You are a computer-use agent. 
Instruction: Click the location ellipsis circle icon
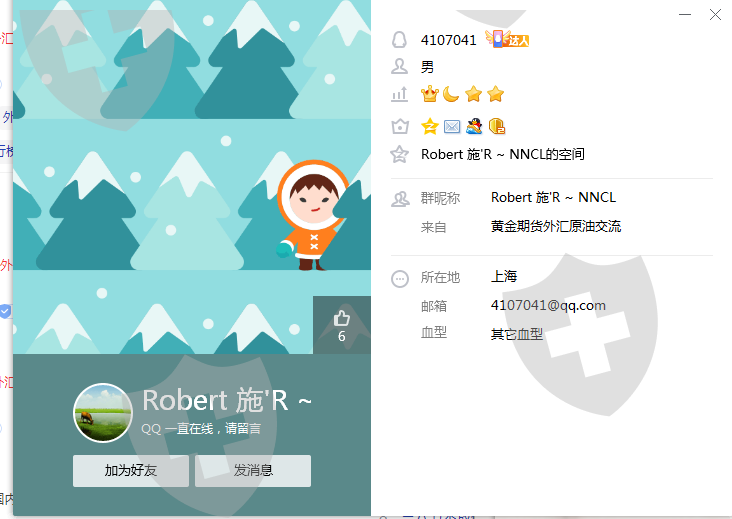pyautogui.click(x=400, y=279)
